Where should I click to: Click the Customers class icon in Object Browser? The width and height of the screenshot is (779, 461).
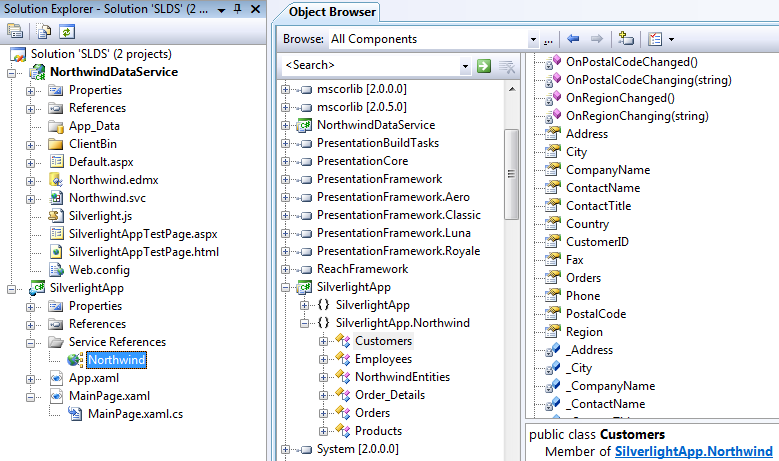(x=343, y=341)
